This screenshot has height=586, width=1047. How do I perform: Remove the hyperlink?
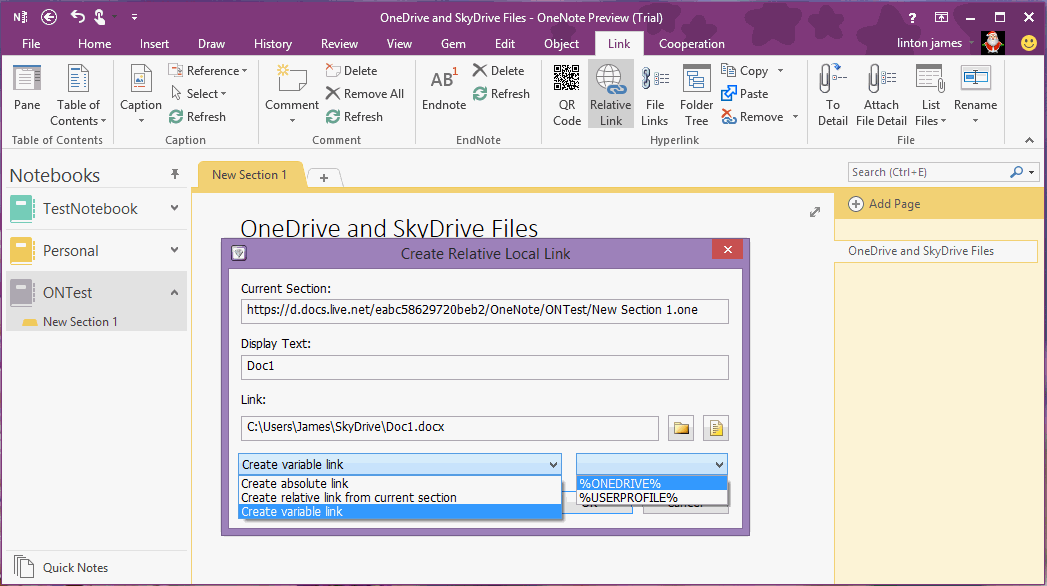click(x=753, y=117)
